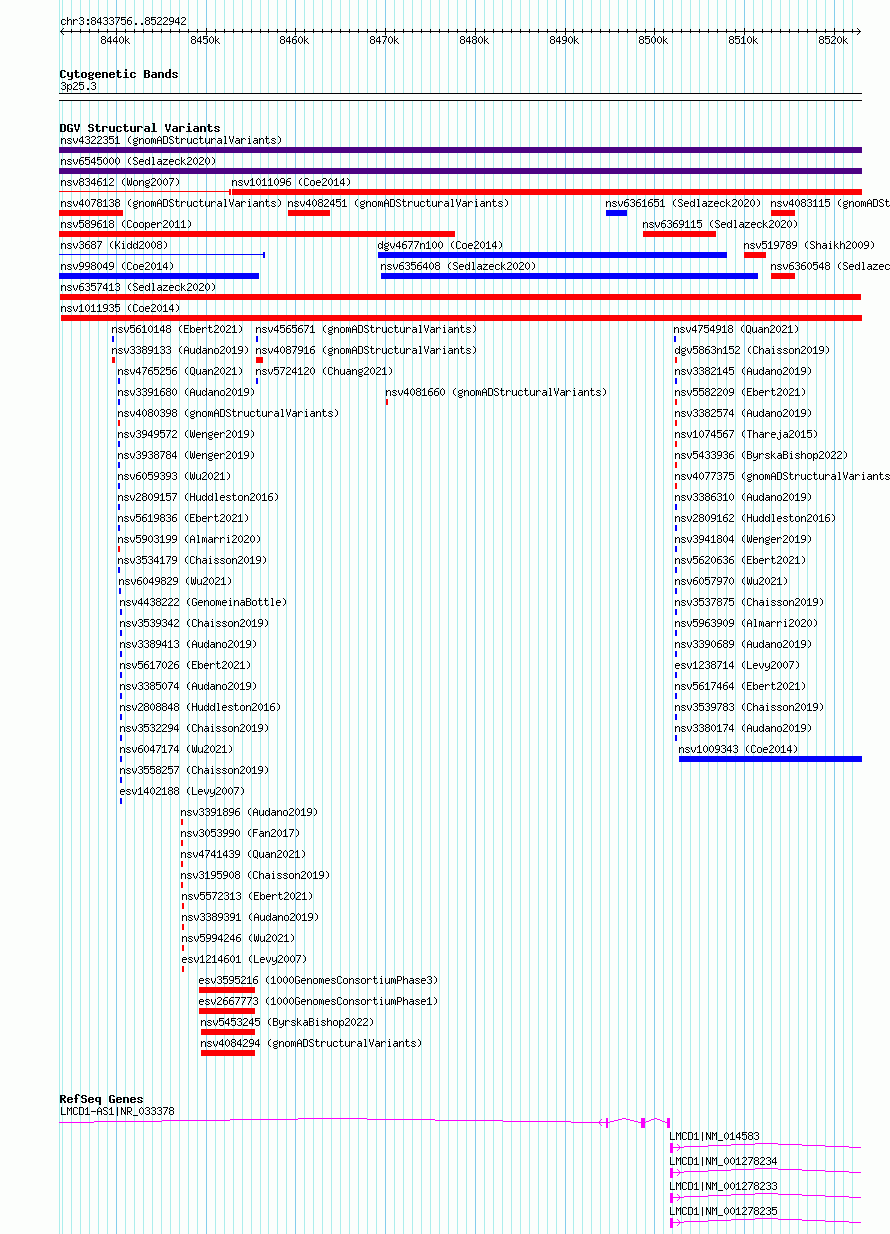The height and width of the screenshot is (1234, 890).
Task: Open the RefSeq Genes track title
Action: [x=101, y=1099]
